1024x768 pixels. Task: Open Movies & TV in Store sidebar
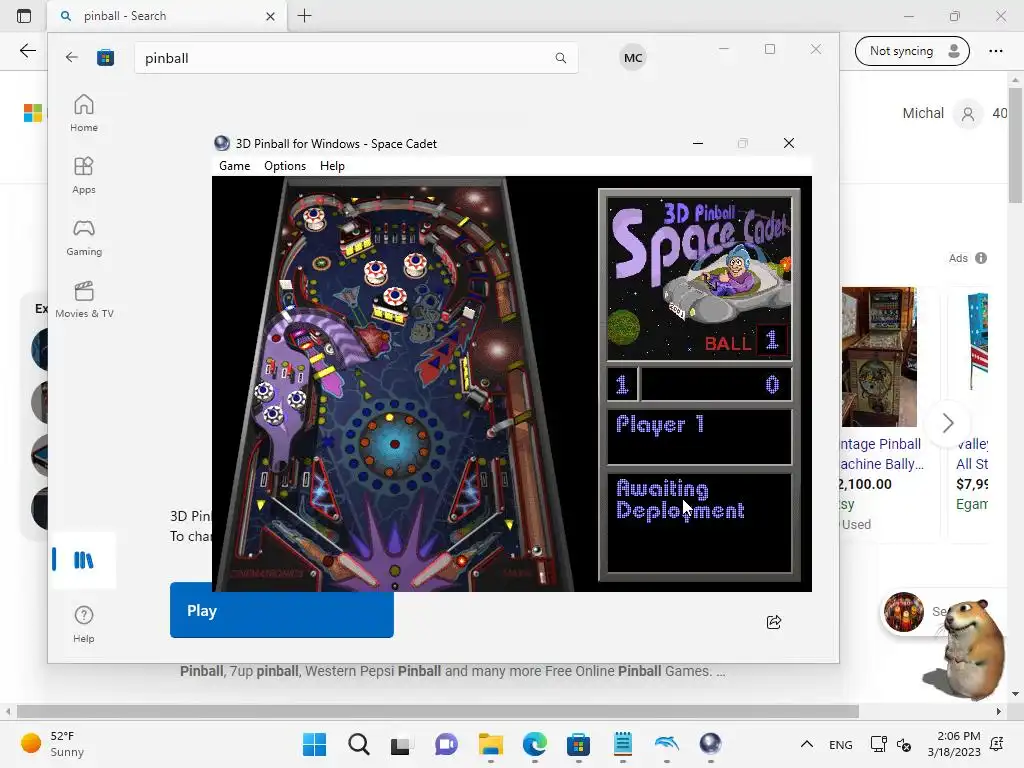pyautogui.click(x=84, y=299)
